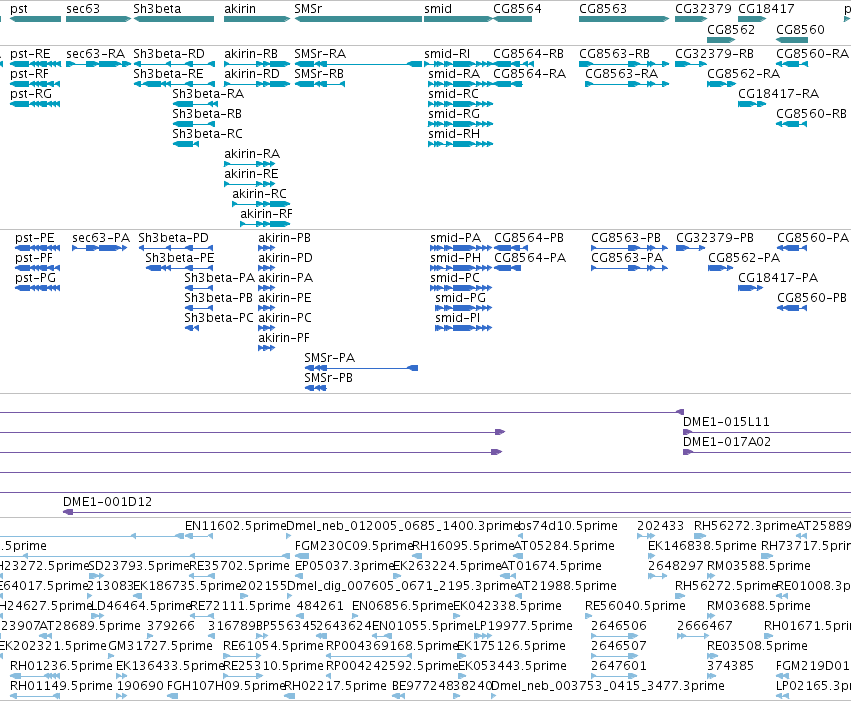This screenshot has width=851, height=701.
Task: Click EST EN11602.5prime
Action: [236, 526]
